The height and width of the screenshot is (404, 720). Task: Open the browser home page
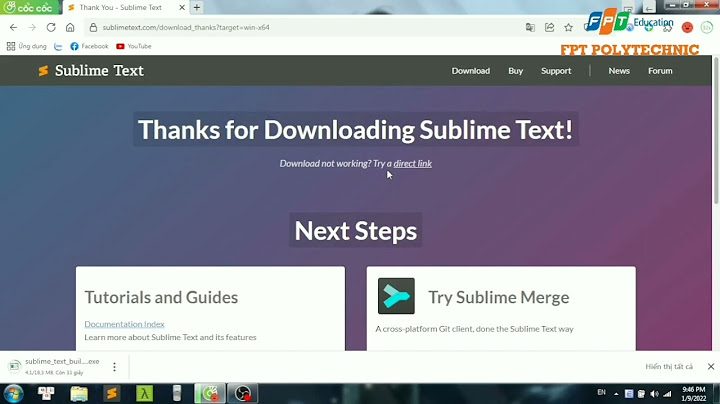click(70, 28)
